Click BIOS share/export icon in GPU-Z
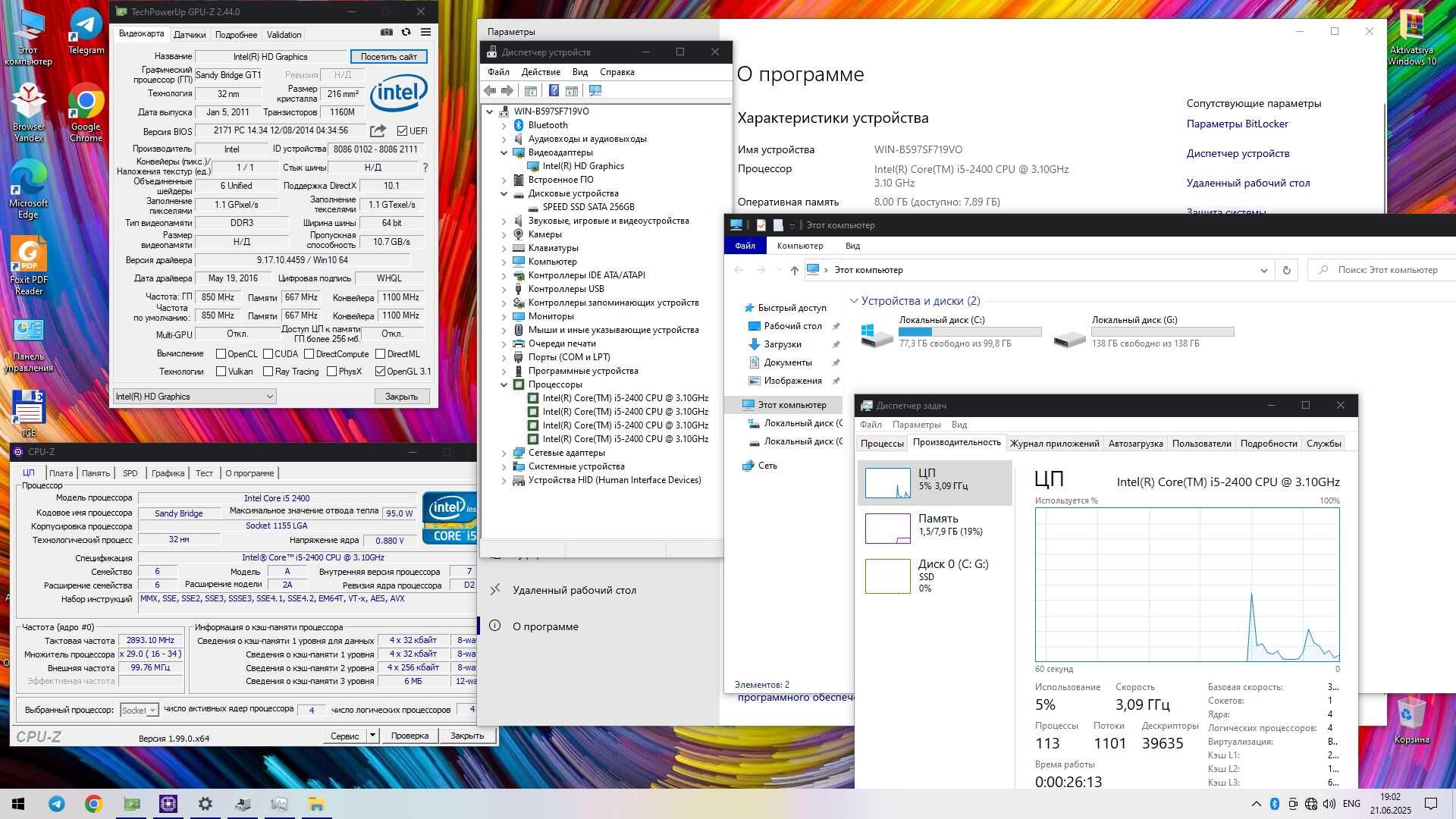 [x=378, y=130]
